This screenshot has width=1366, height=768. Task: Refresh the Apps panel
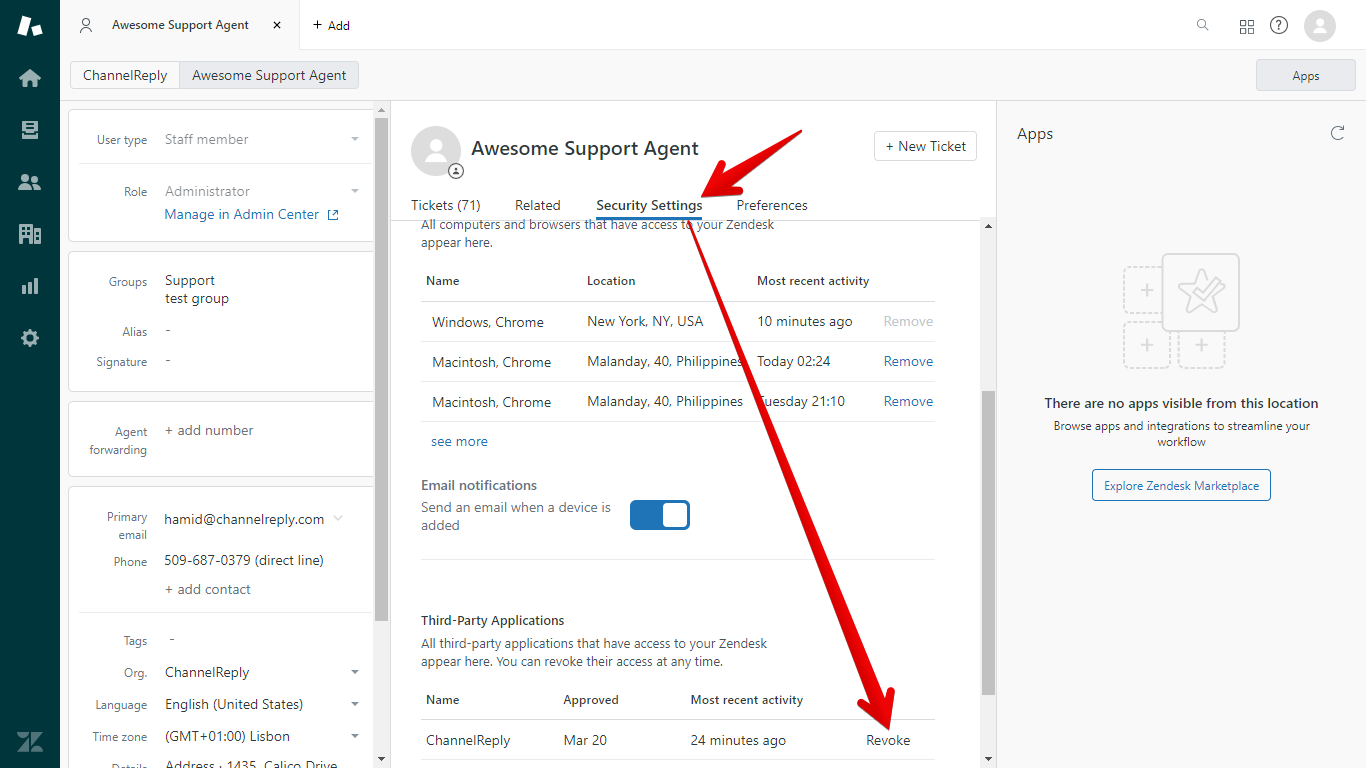click(x=1337, y=133)
